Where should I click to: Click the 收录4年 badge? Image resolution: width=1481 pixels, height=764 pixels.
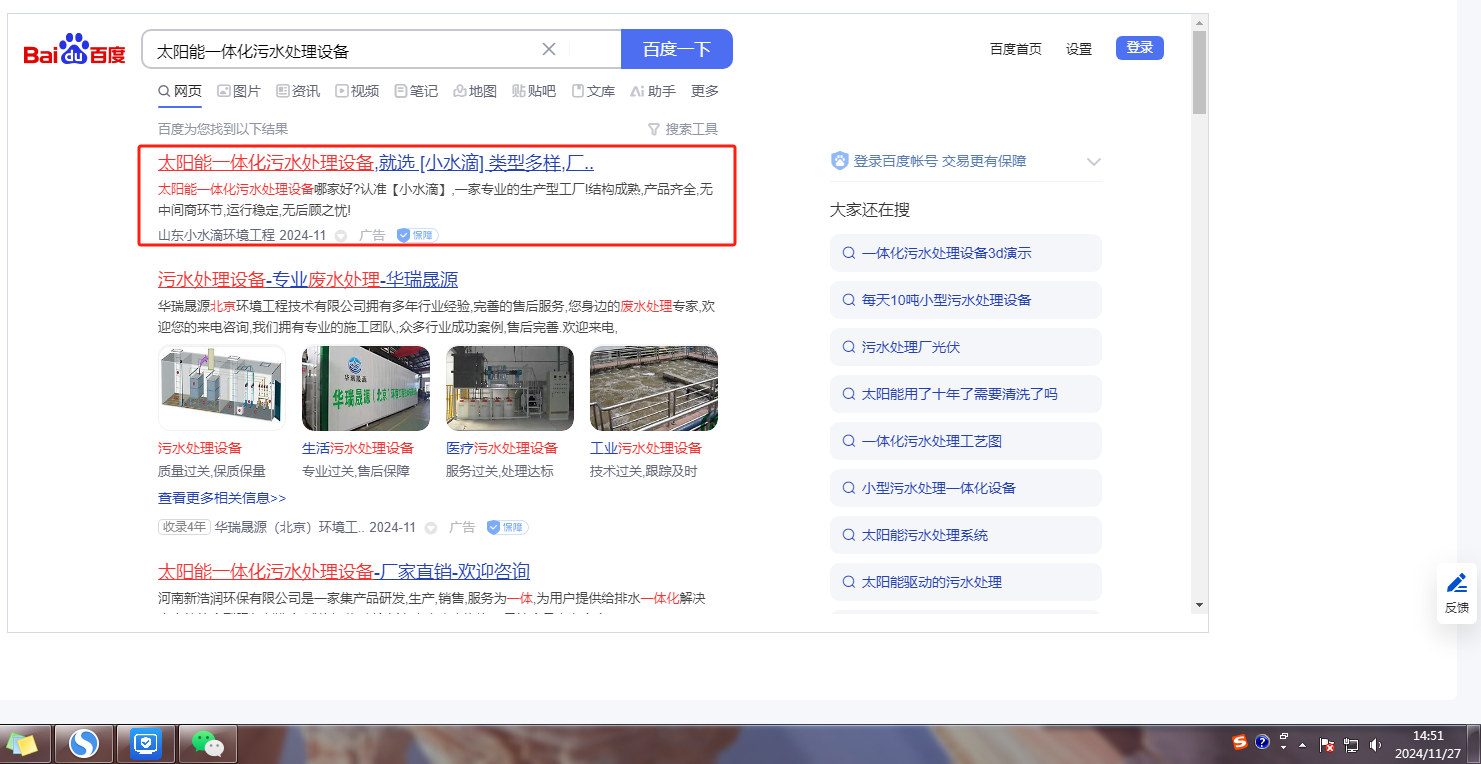tap(184, 527)
